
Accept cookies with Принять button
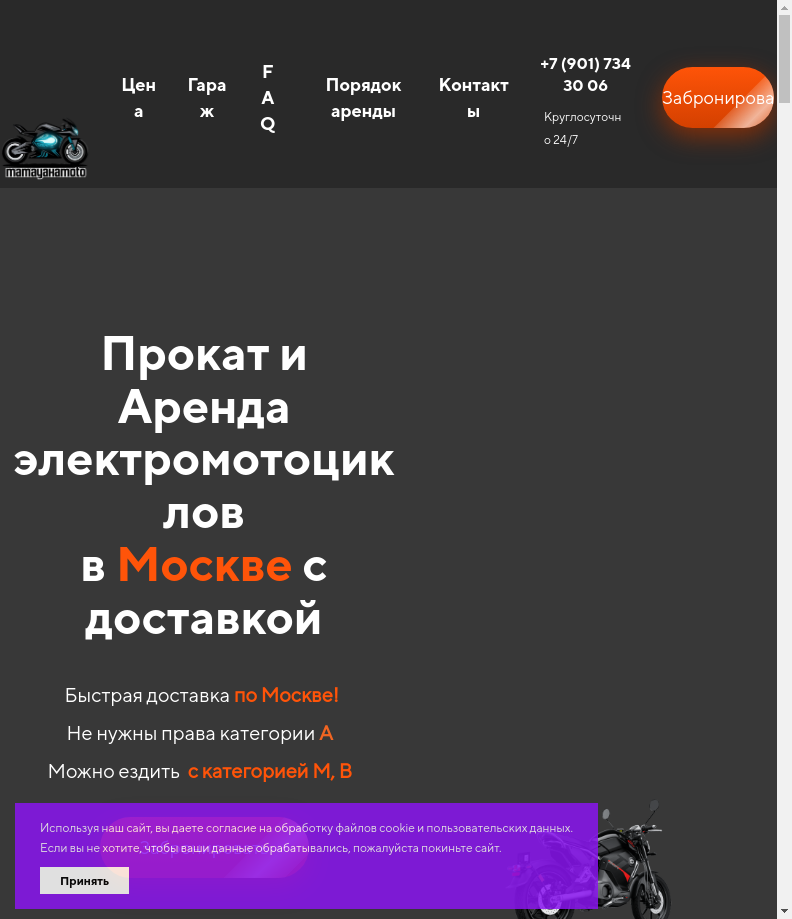click(x=84, y=880)
